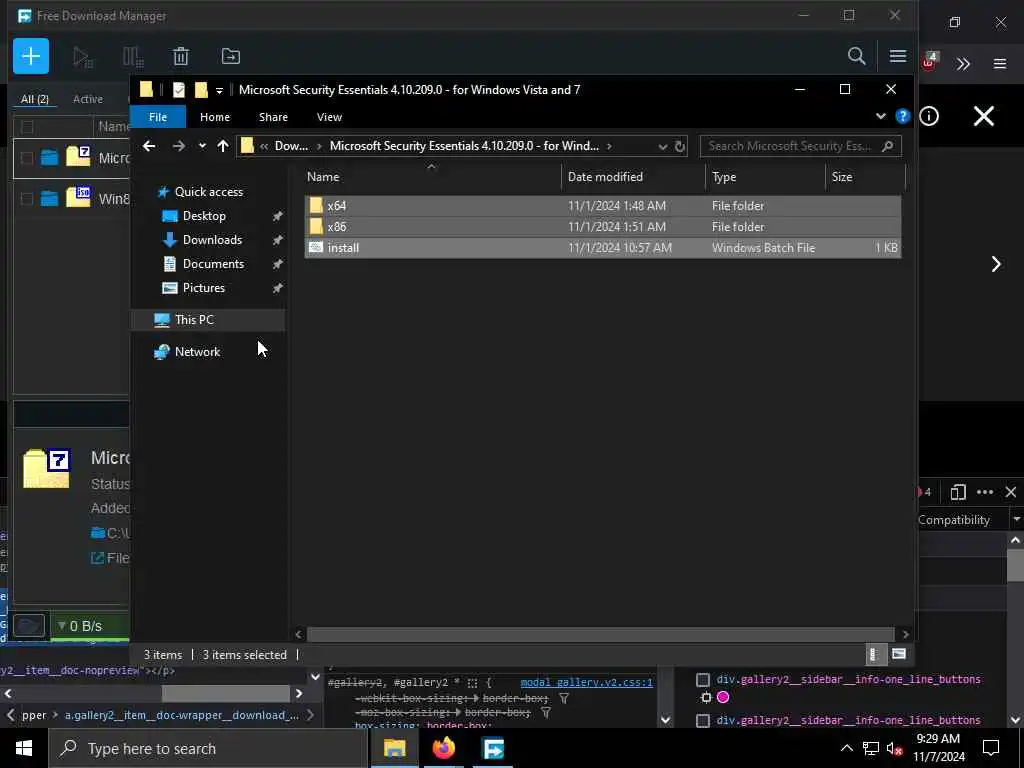Open the Share ribbon tab

[273, 117]
